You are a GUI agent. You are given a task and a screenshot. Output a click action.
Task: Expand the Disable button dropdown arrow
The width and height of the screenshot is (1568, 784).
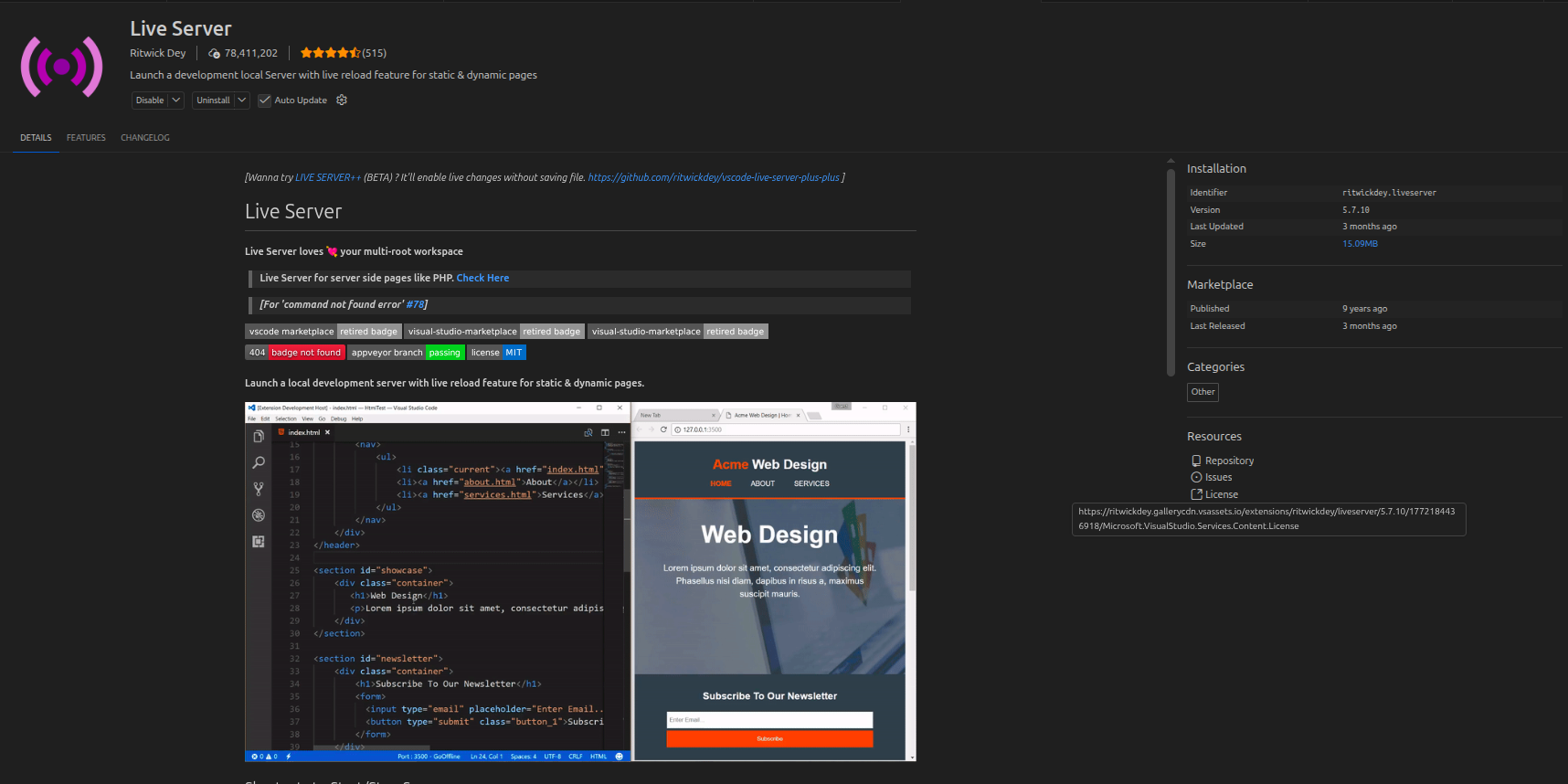point(176,101)
